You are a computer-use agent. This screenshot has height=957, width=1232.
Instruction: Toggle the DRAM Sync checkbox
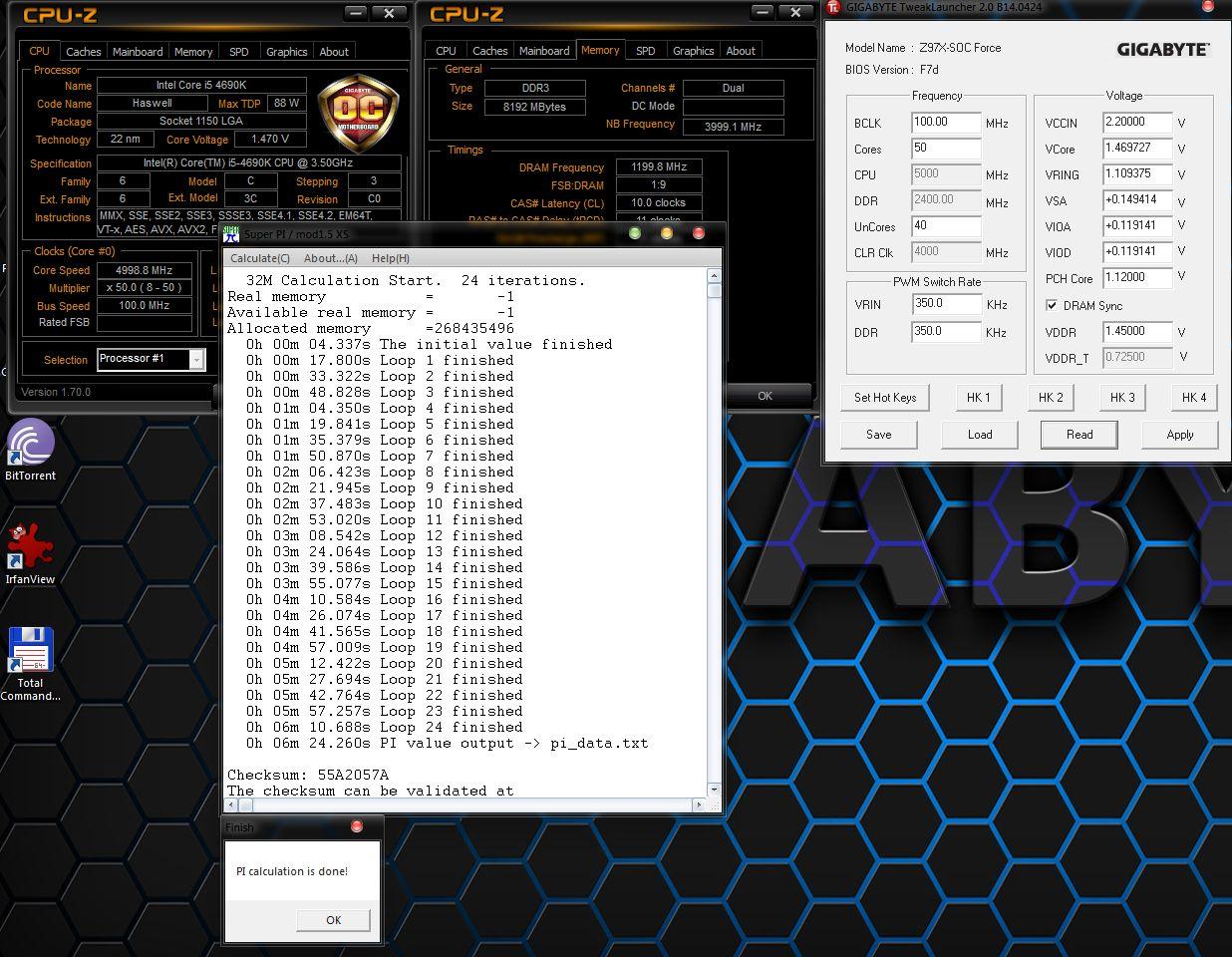tap(1052, 305)
